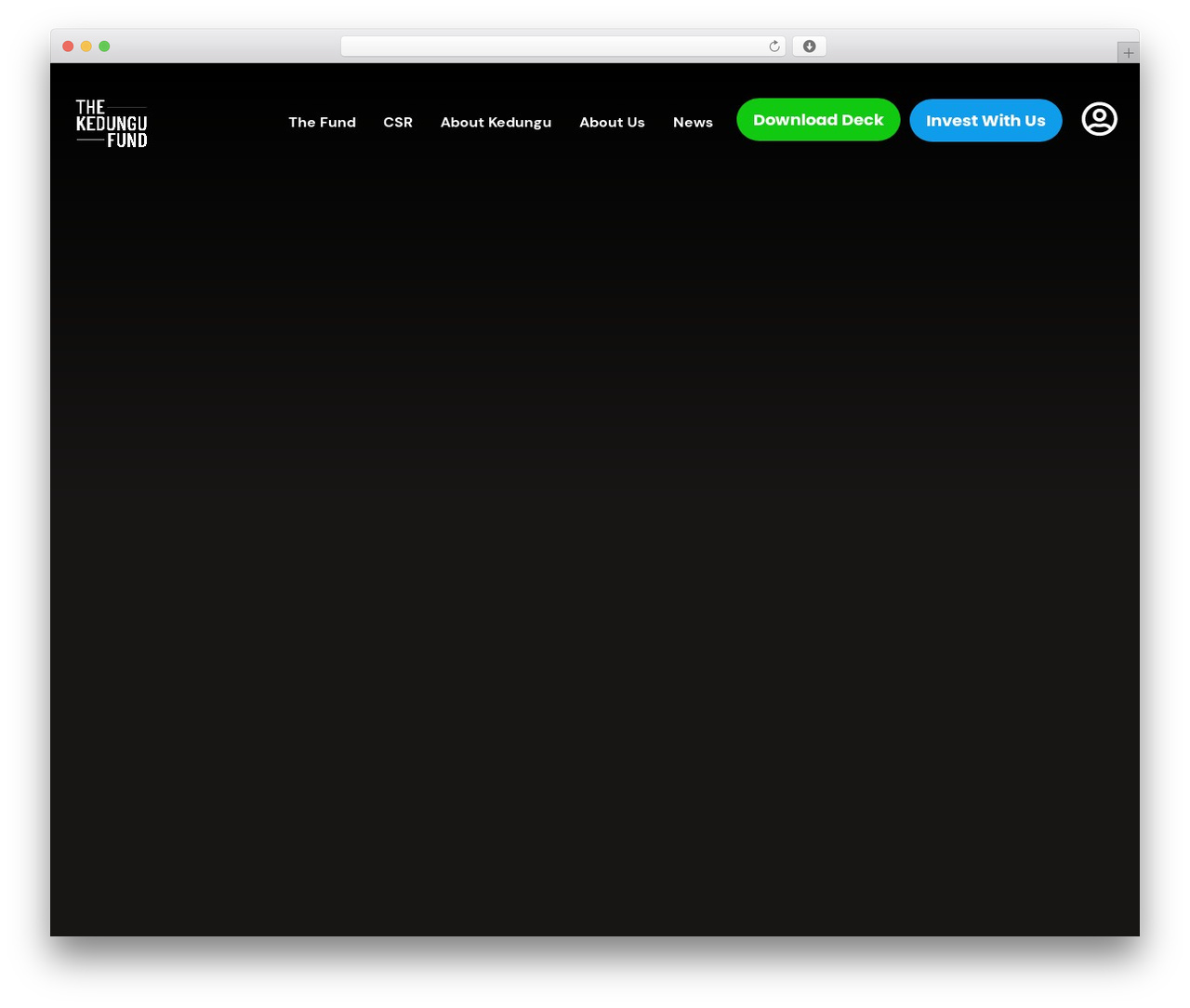The height and width of the screenshot is (1008, 1190).
Task: Select About Us in the navigation
Action: pyautogui.click(x=612, y=122)
